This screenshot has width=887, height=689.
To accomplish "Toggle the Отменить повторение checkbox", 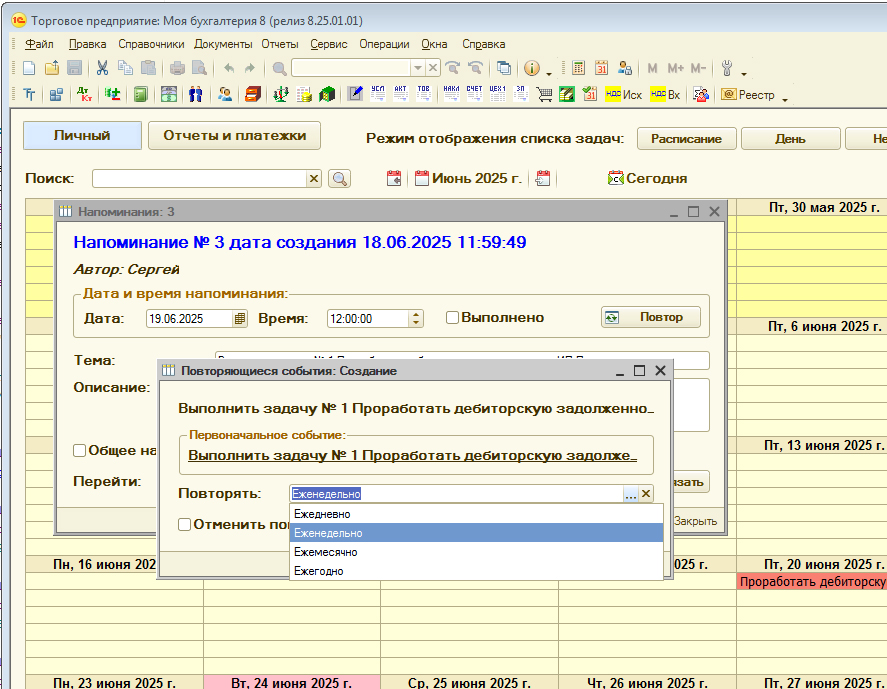I will click(185, 524).
